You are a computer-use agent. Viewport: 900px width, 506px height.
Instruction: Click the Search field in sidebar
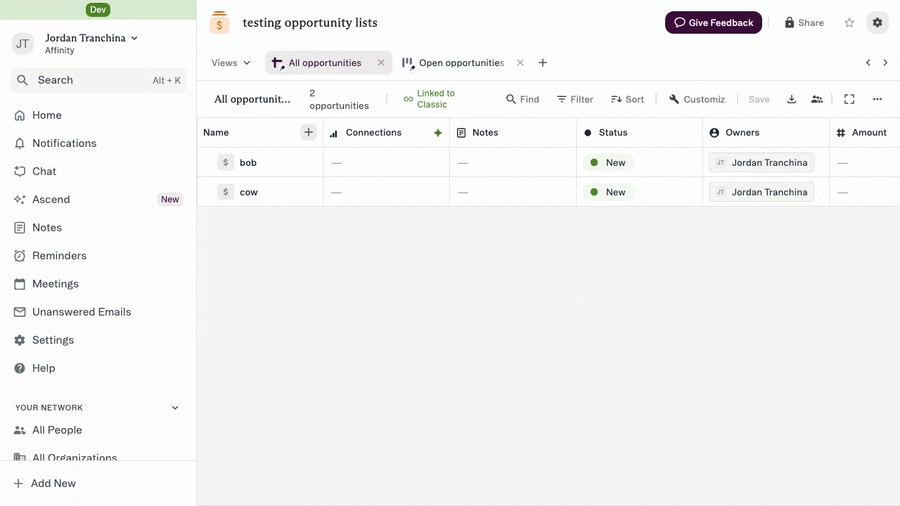coord(98,80)
